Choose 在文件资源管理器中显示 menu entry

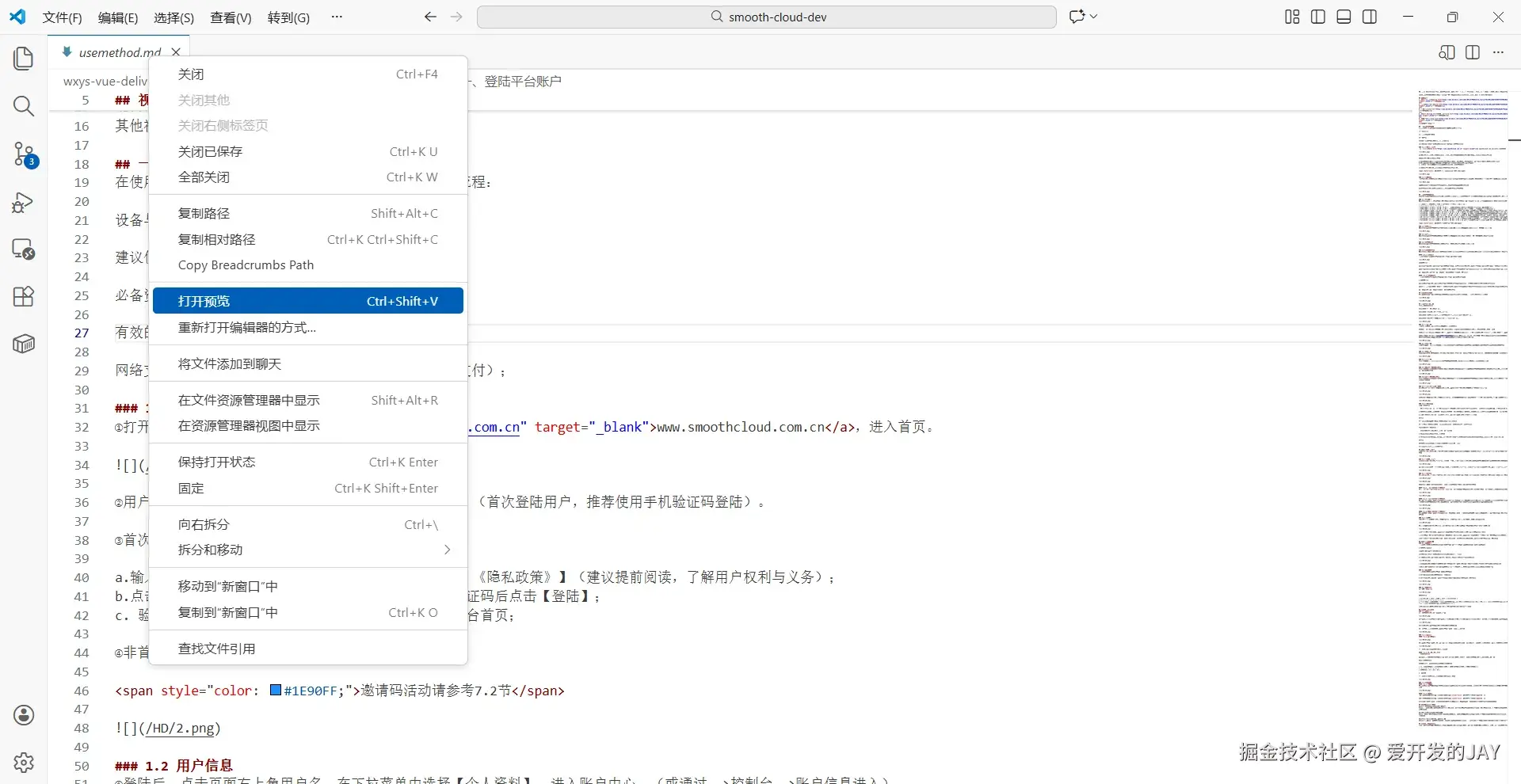308,400
